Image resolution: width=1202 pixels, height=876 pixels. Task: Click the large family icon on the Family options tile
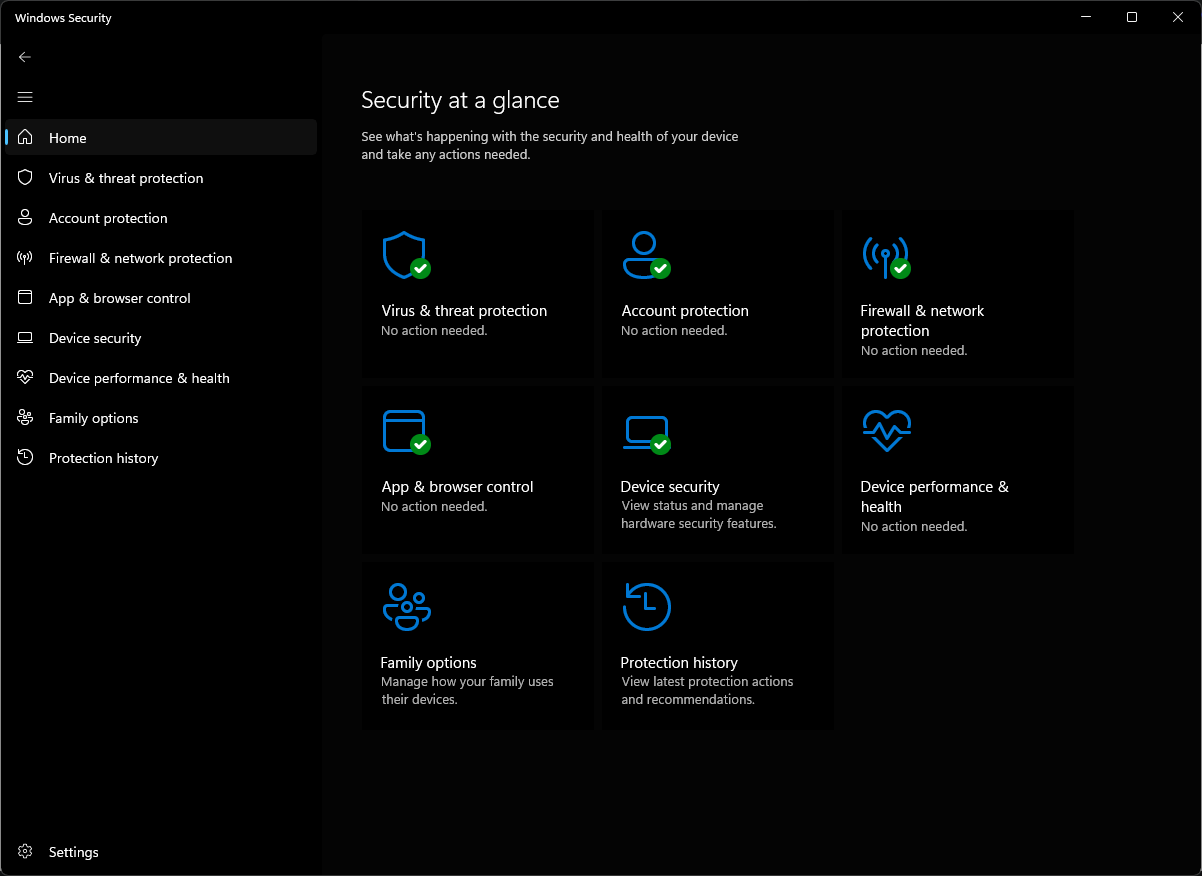[x=406, y=607]
